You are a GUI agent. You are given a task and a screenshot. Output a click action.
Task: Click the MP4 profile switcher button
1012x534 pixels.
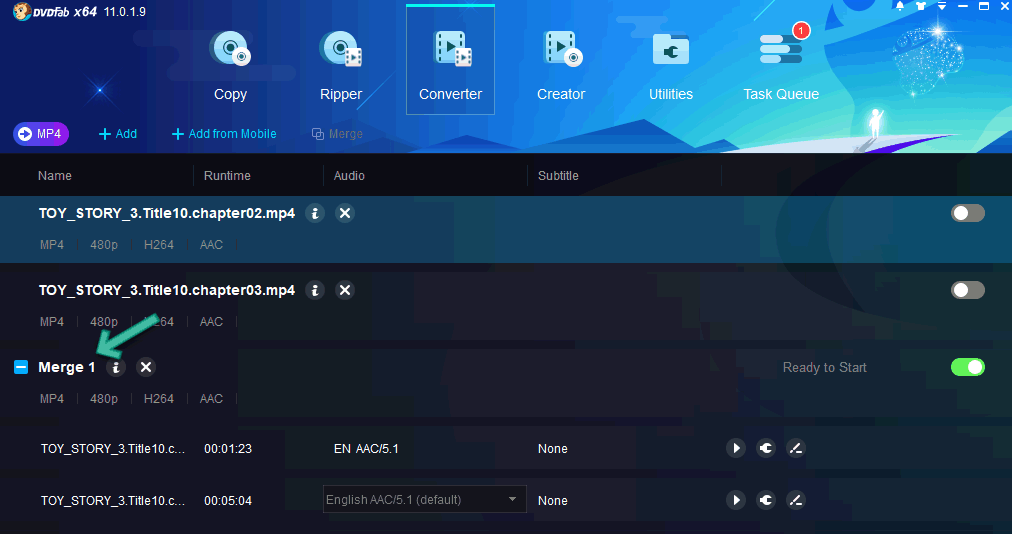(41, 134)
